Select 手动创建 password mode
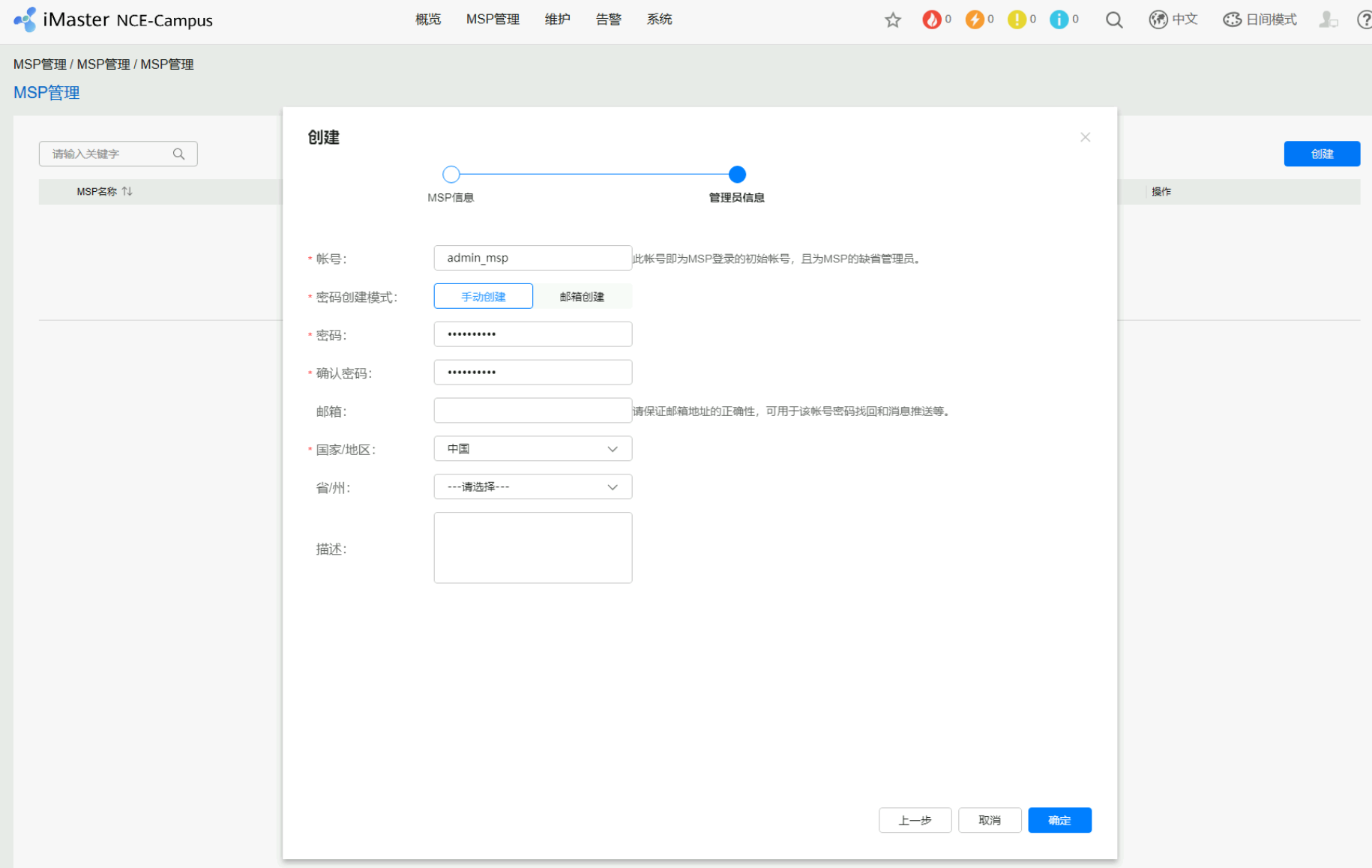The image size is (1372, 868). [x=483, y=297]
